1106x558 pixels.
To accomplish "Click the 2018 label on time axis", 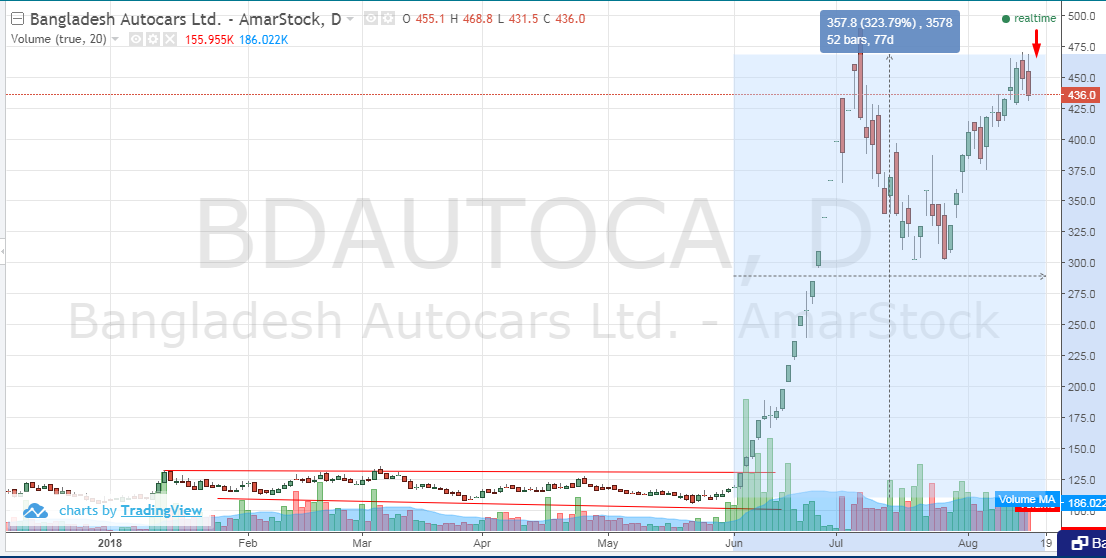I will (x=110, y=543).
